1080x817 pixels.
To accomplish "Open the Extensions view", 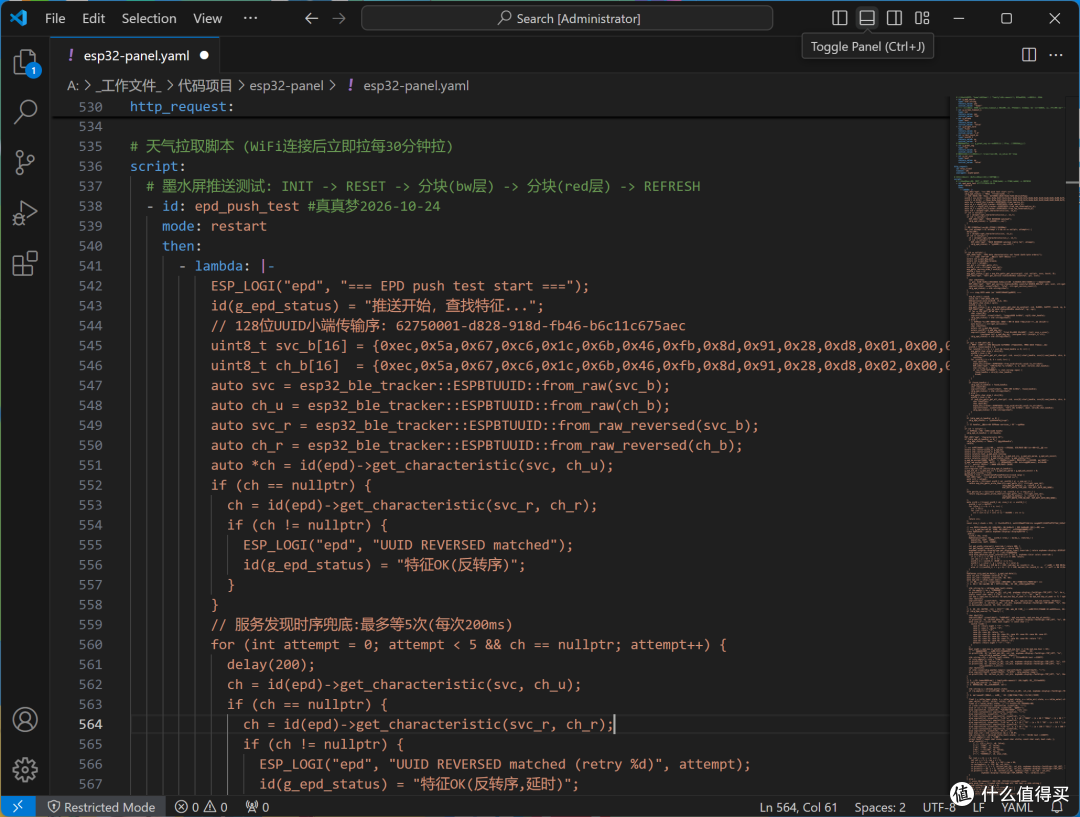I will point(25,263).
